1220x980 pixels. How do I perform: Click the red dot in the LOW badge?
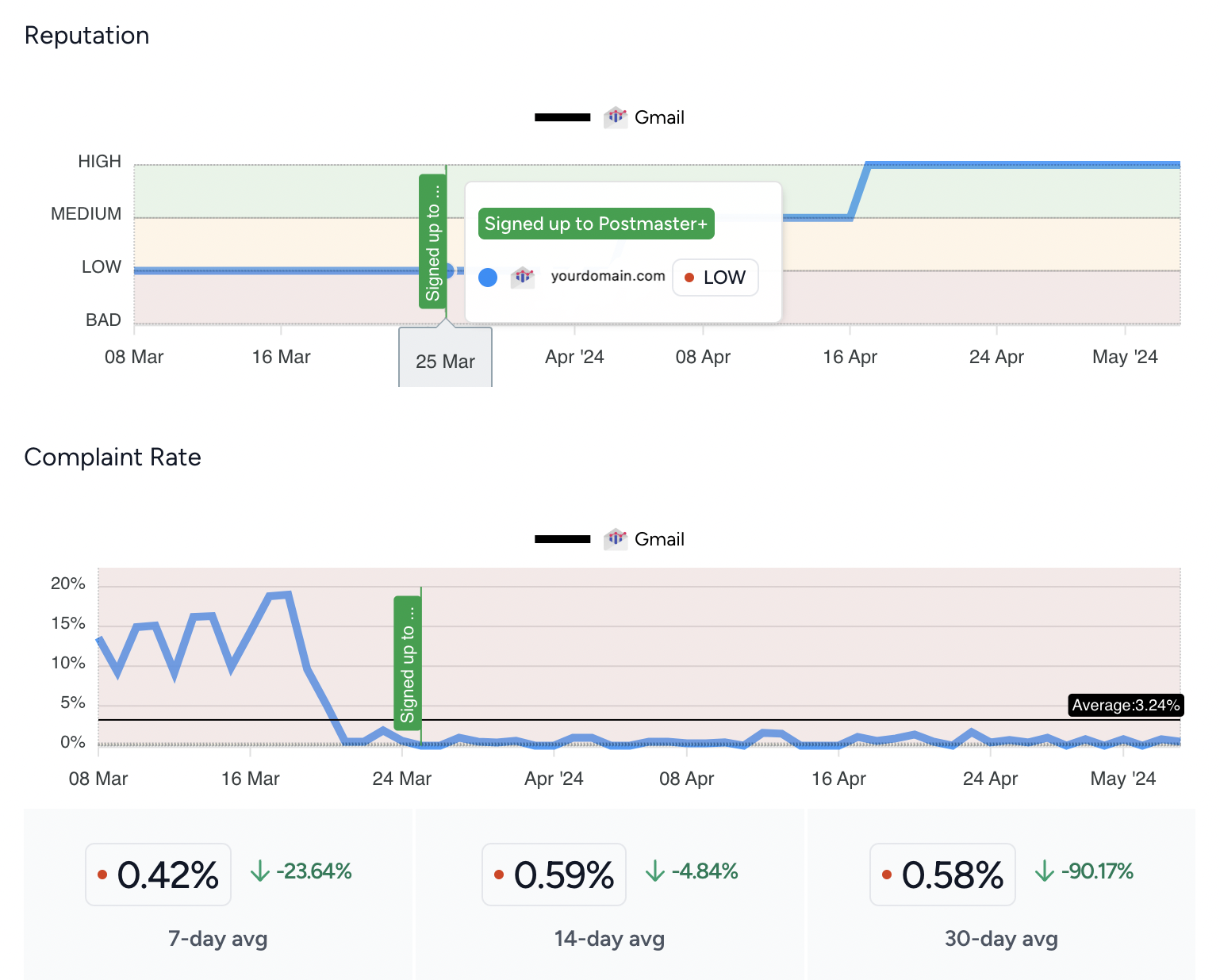pyautogui.click(x=689, y=278)
